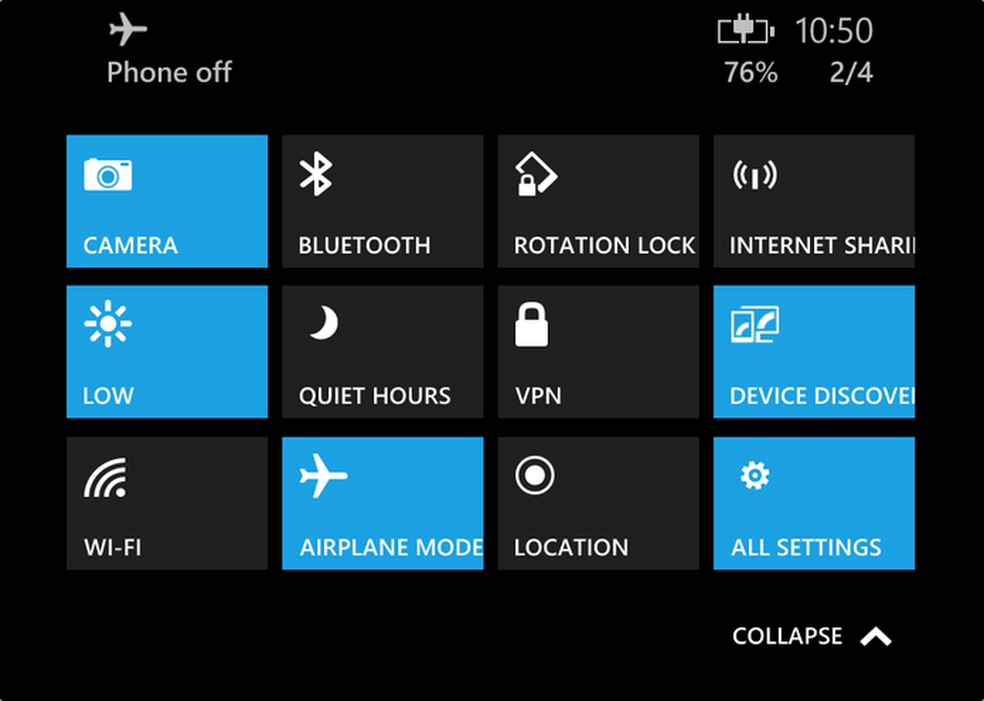Collapse the Action Center
The image size is (984, 701).
[812, 636]
